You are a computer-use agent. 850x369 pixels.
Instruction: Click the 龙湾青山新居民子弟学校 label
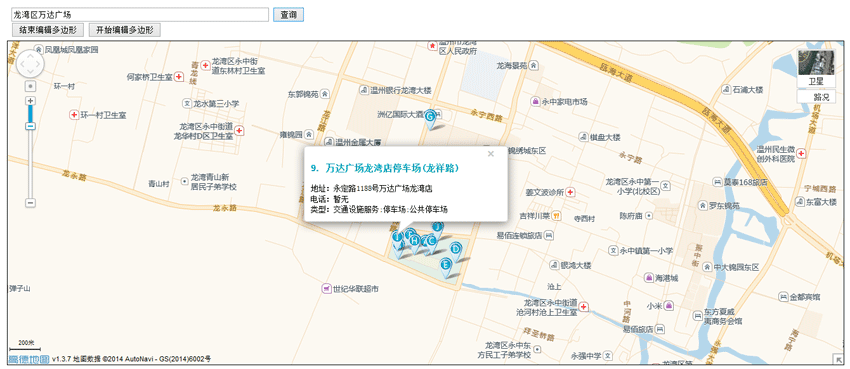tap(214, 182)
